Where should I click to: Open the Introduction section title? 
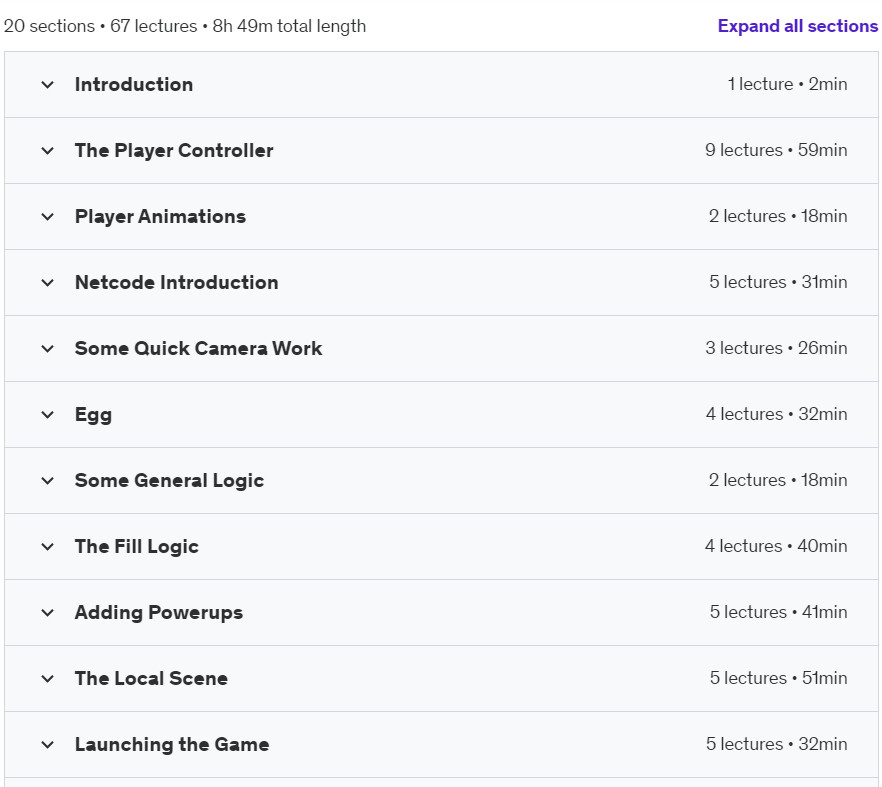click(134, 84)
